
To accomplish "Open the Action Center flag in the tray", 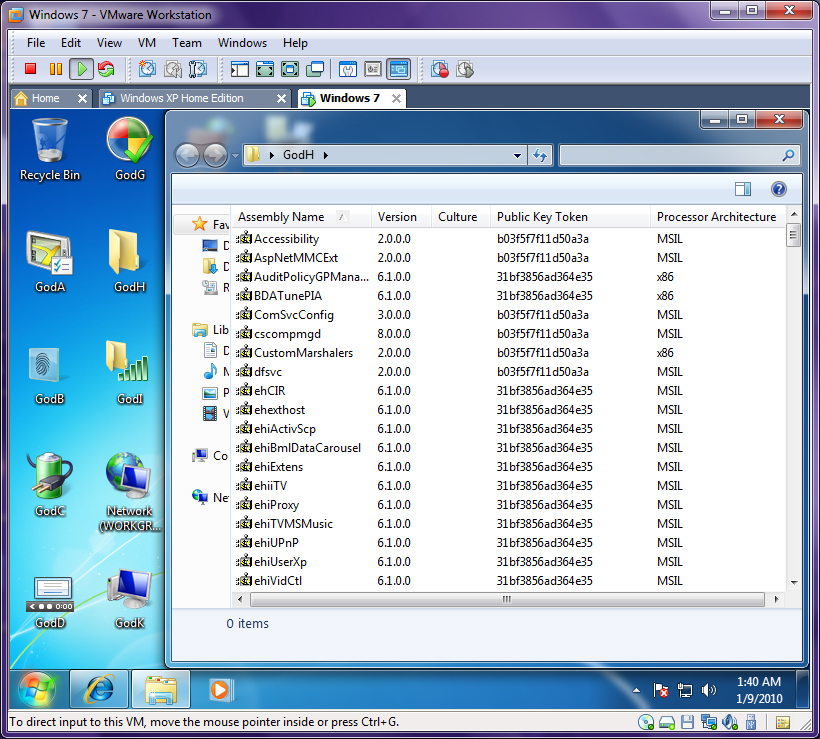I will (x=660, y=690).
